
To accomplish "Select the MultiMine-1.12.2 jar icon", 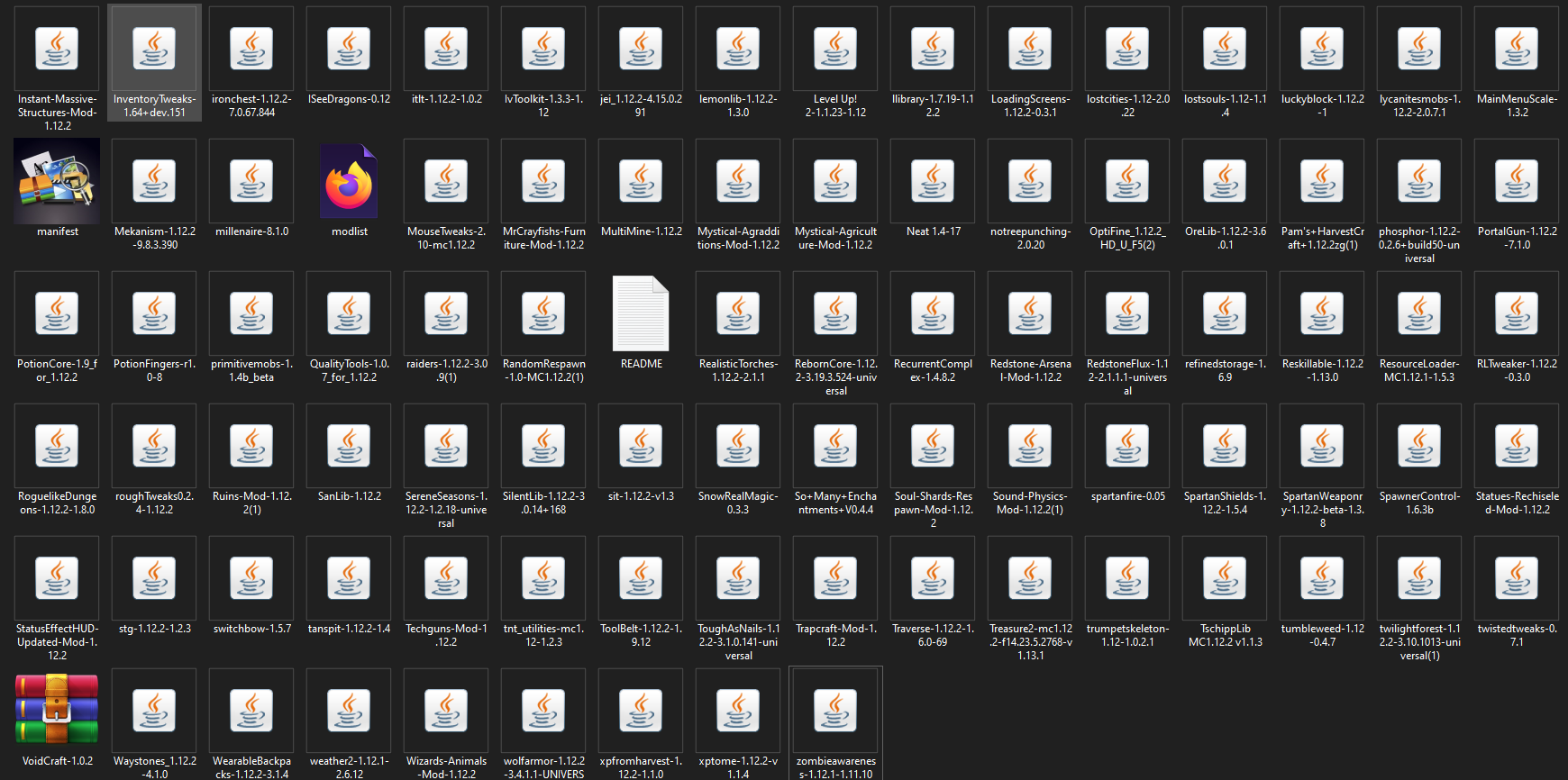I will 641,181.
